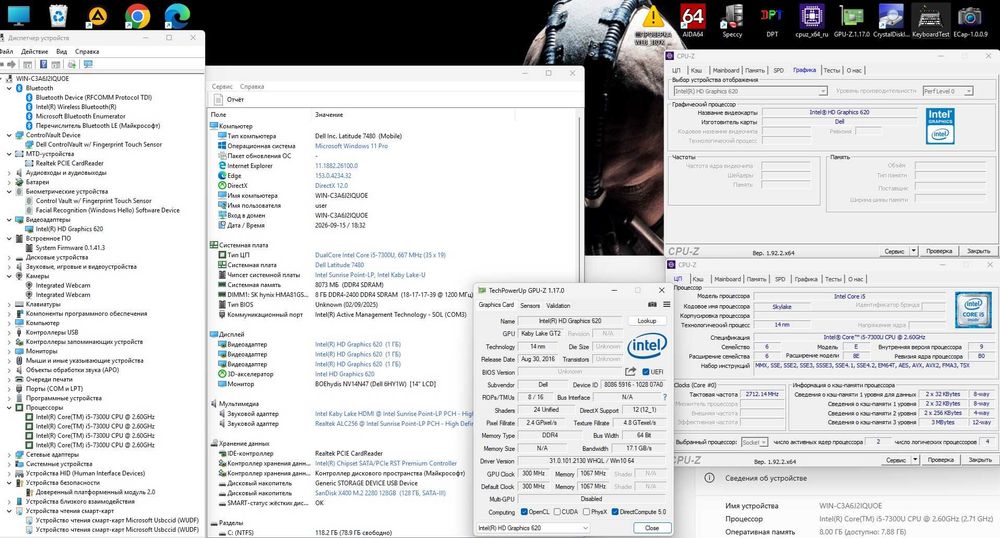This screenshot has width=1000, height=538.
Task: Expand the Батареи tree node
Action: 9,182
